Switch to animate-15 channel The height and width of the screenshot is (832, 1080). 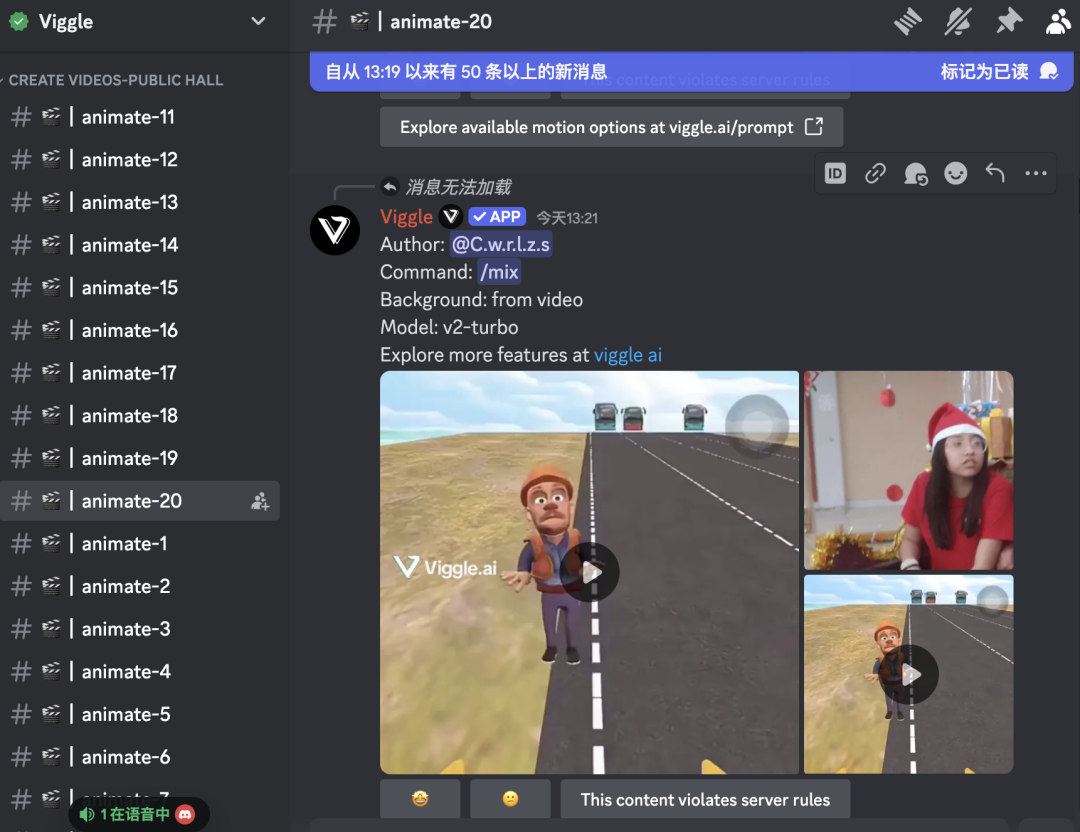(140, 288)
